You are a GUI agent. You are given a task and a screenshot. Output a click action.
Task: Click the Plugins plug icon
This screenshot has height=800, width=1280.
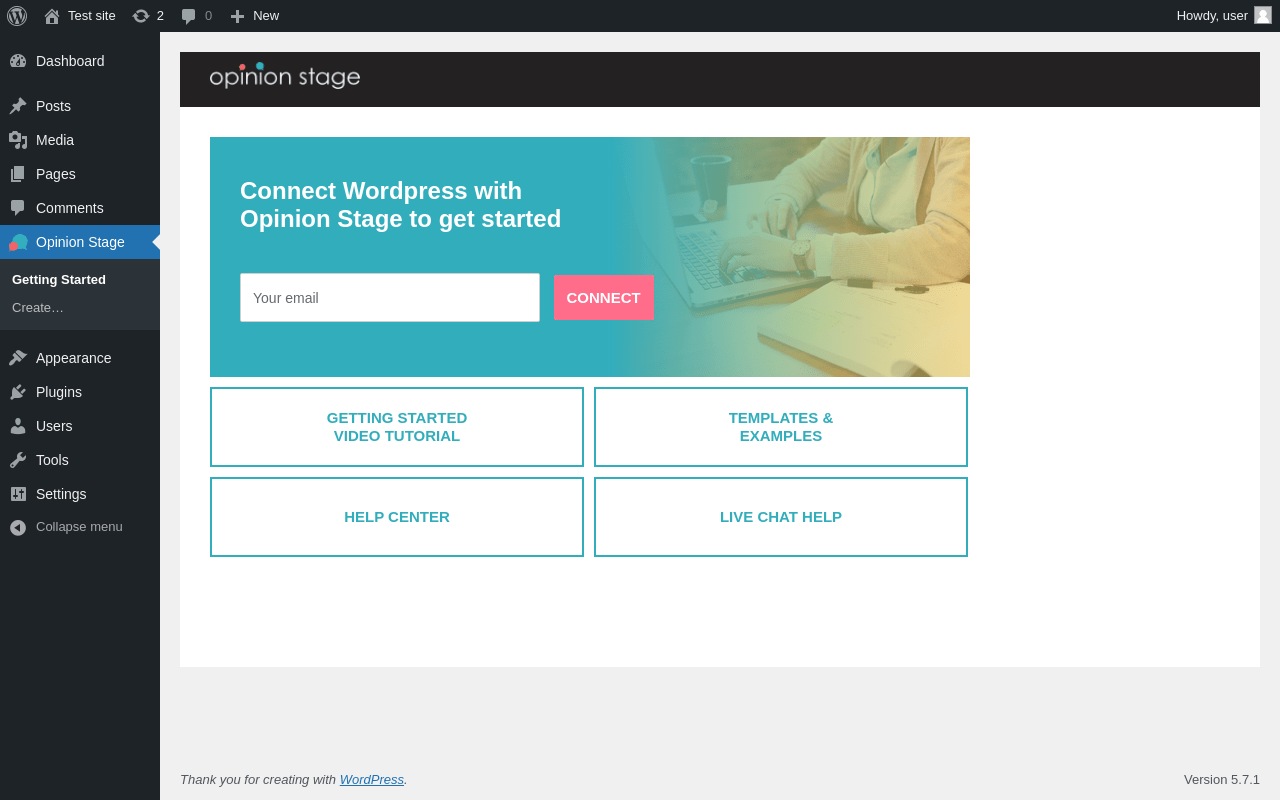click(x=18, y=392)
